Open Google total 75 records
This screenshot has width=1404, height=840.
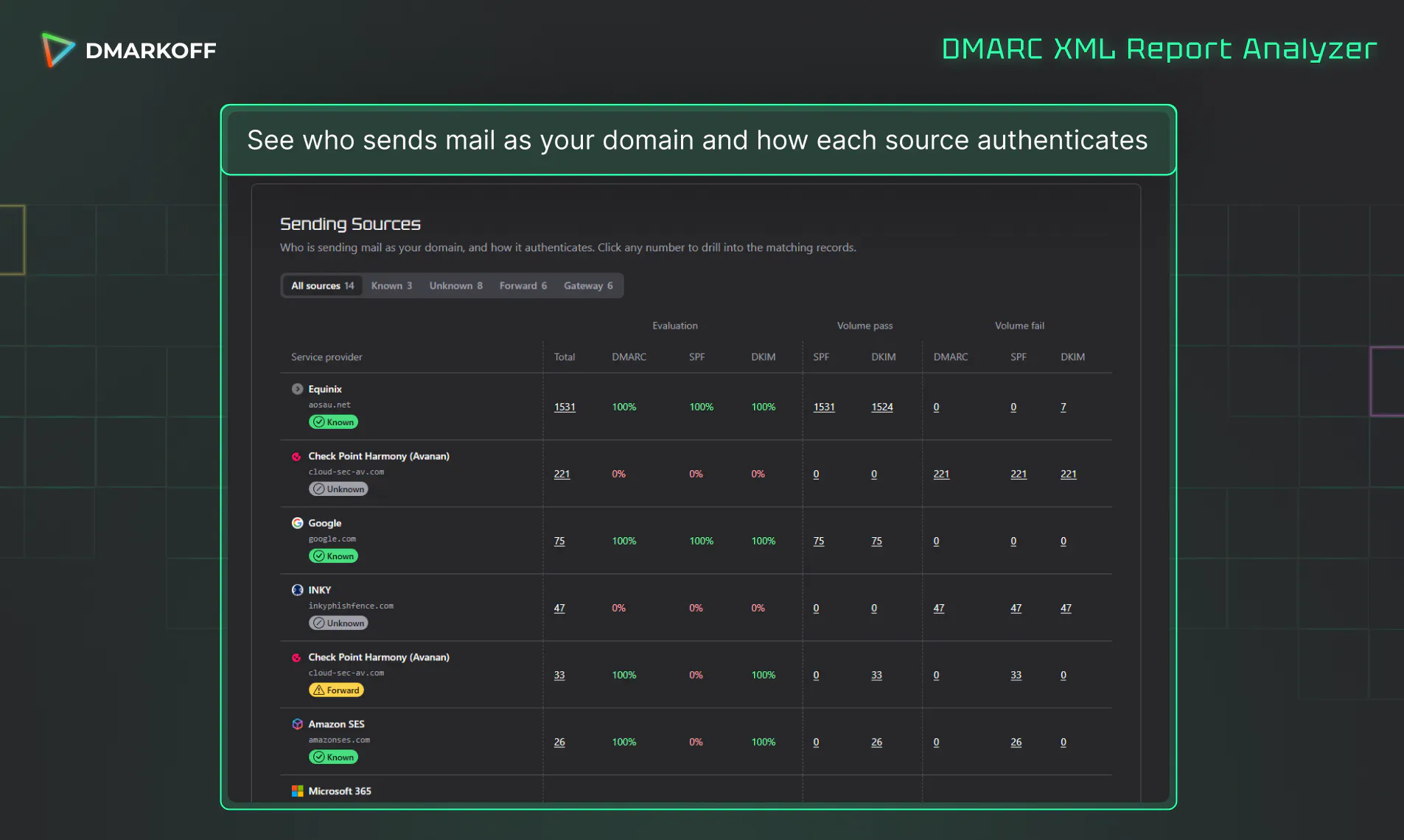559,542
